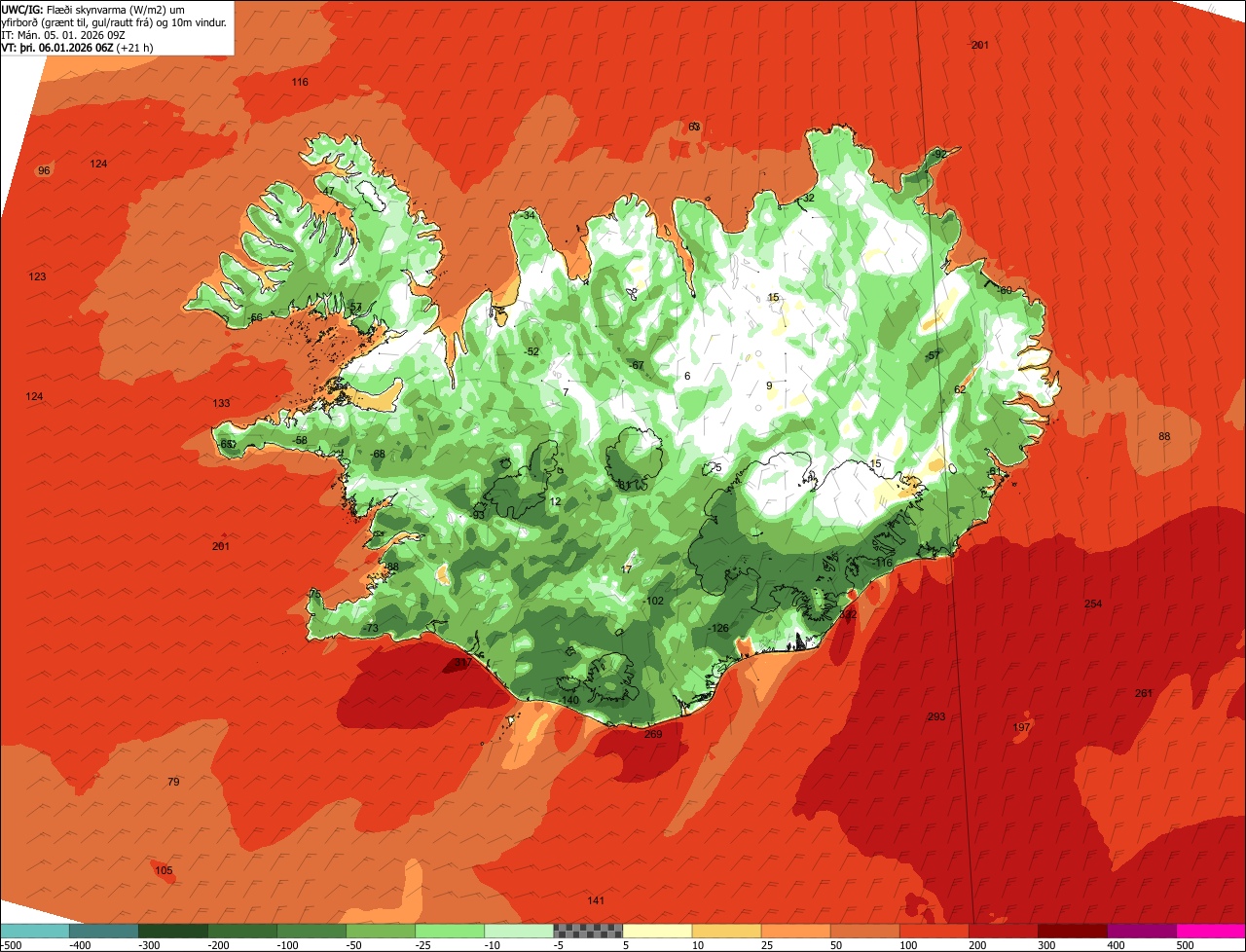Click the map value '-52'
The image size is (1246, 952).
531,352
